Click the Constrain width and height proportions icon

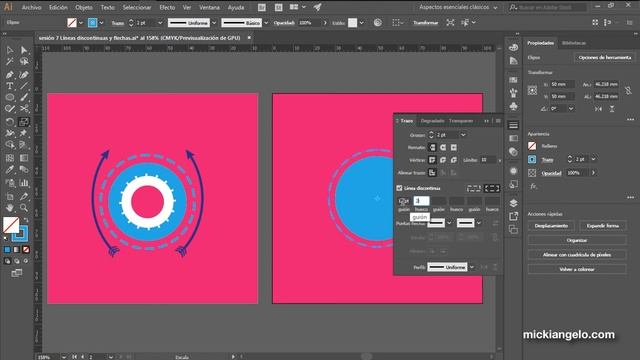click(x=628, y=90)
